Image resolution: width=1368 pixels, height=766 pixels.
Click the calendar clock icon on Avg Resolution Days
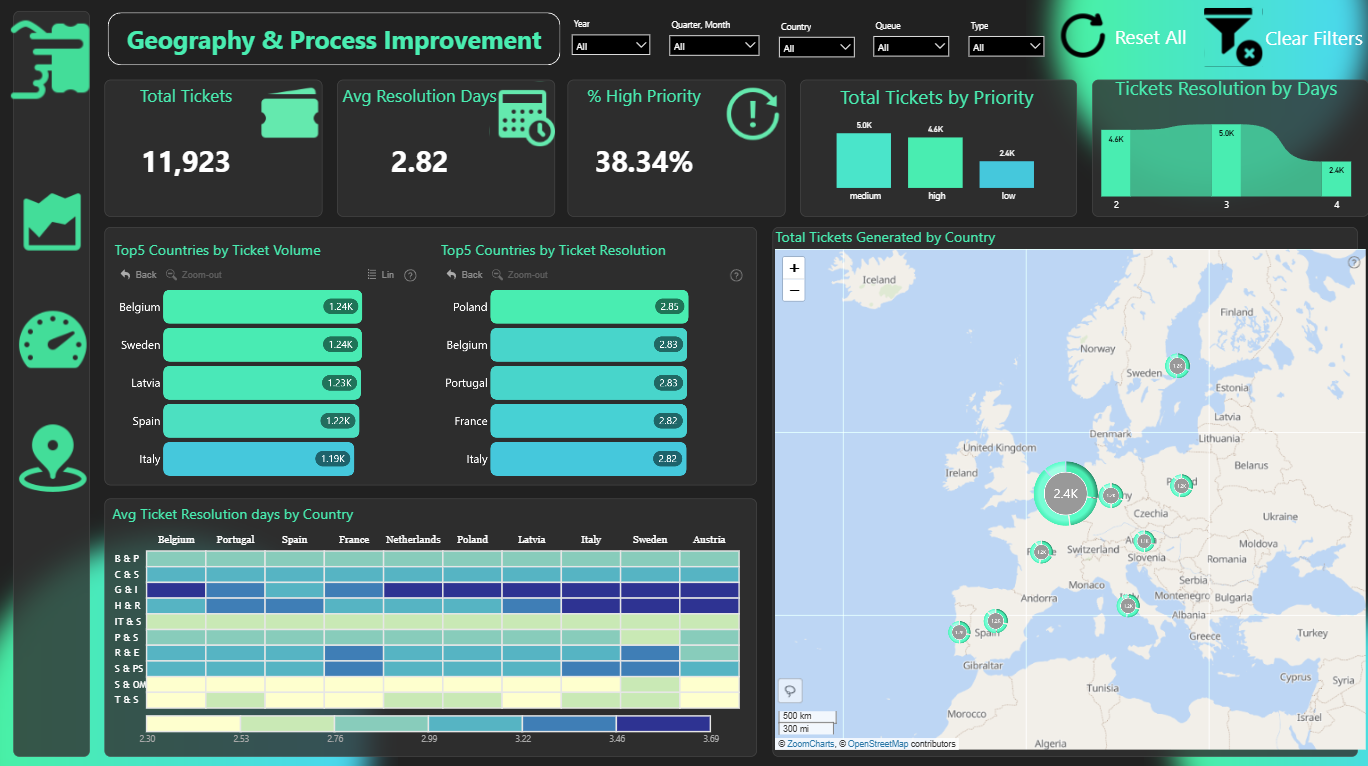[526, 118]
